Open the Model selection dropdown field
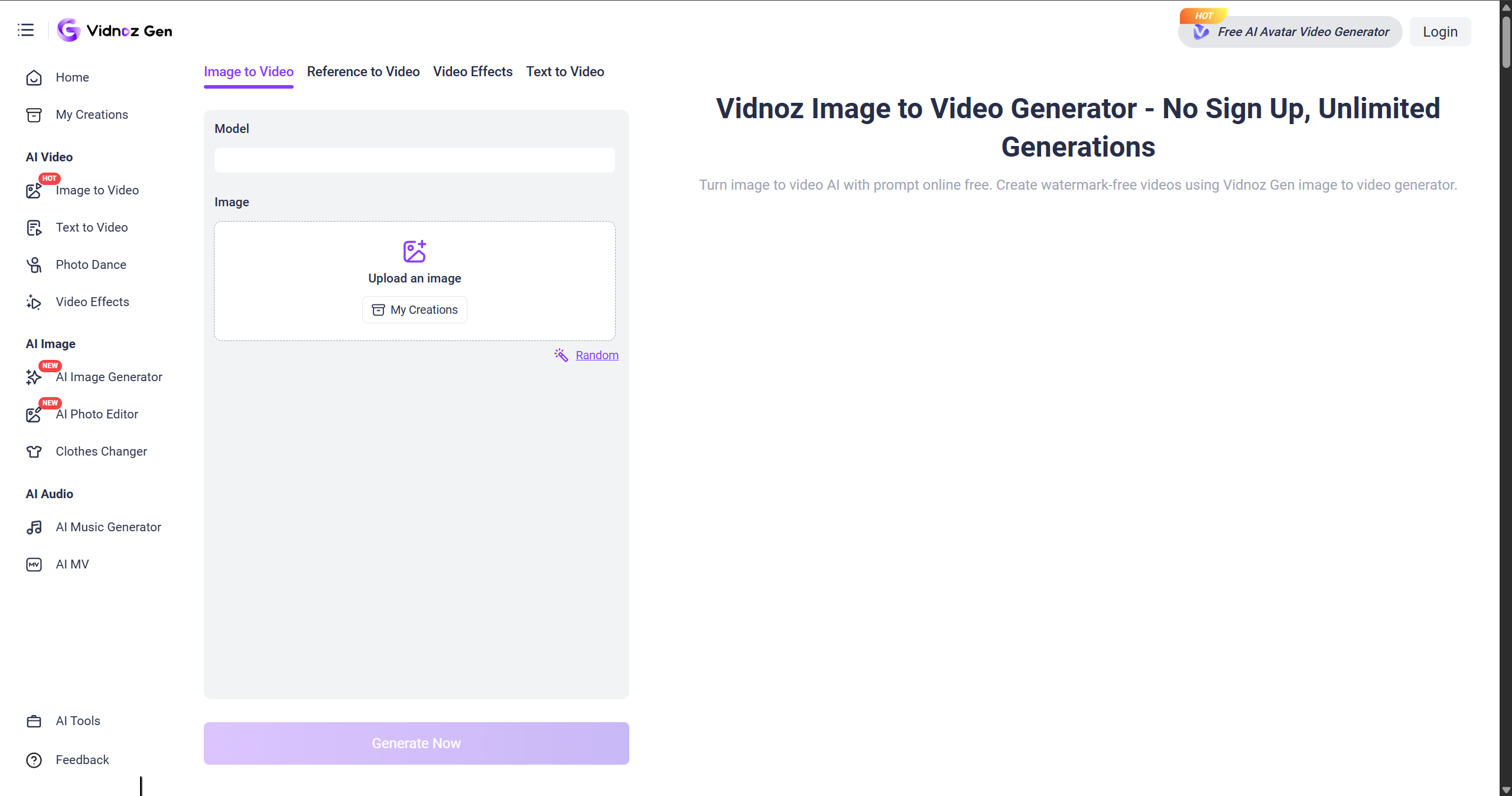The height and width of the screenshot is (796, 1512). (415, 160)
